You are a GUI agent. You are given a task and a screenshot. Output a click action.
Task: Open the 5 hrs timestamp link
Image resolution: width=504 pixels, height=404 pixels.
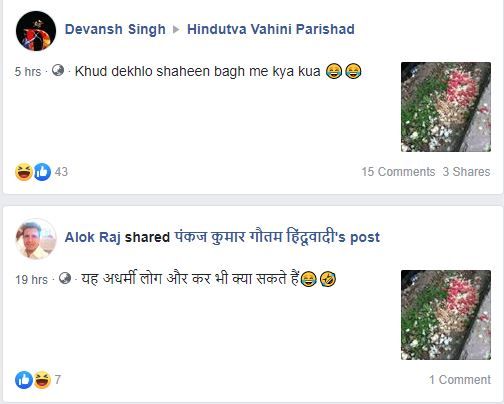point(28,72)
